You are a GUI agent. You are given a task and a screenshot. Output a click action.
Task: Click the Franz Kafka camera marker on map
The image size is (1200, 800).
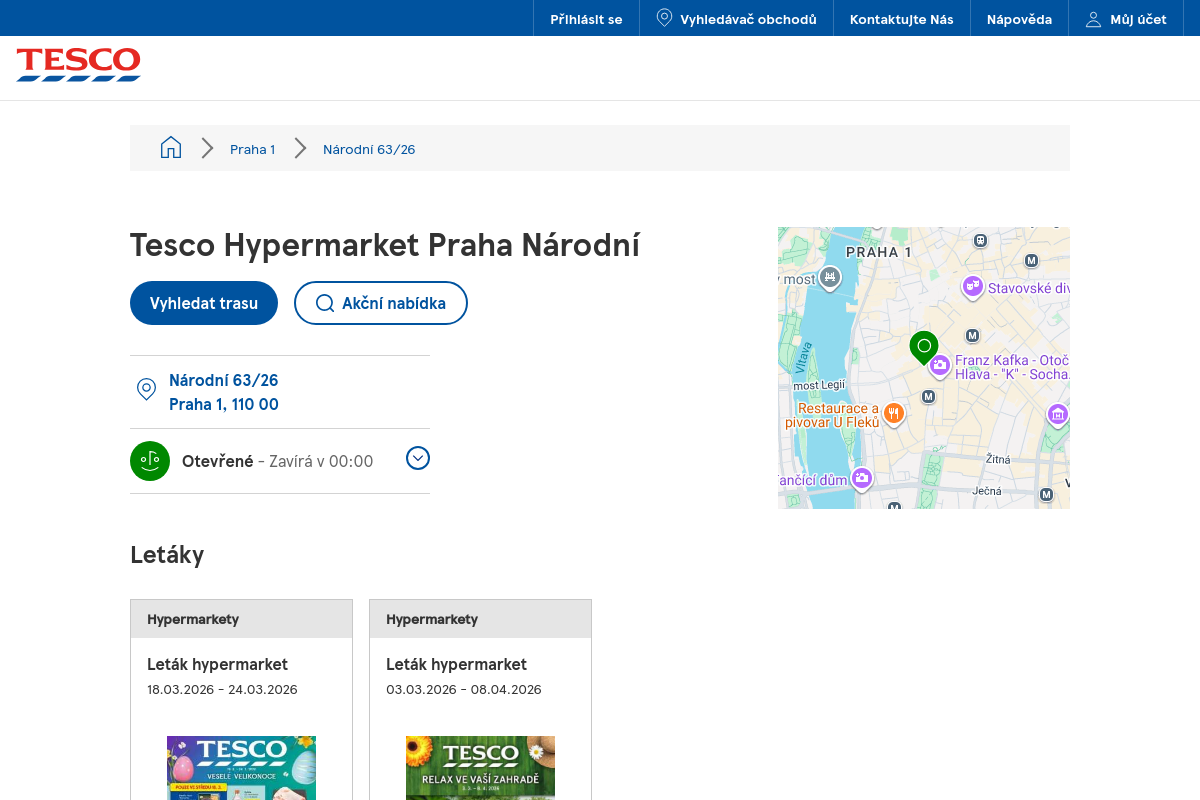pyautogui.click(x=939, y=366)
